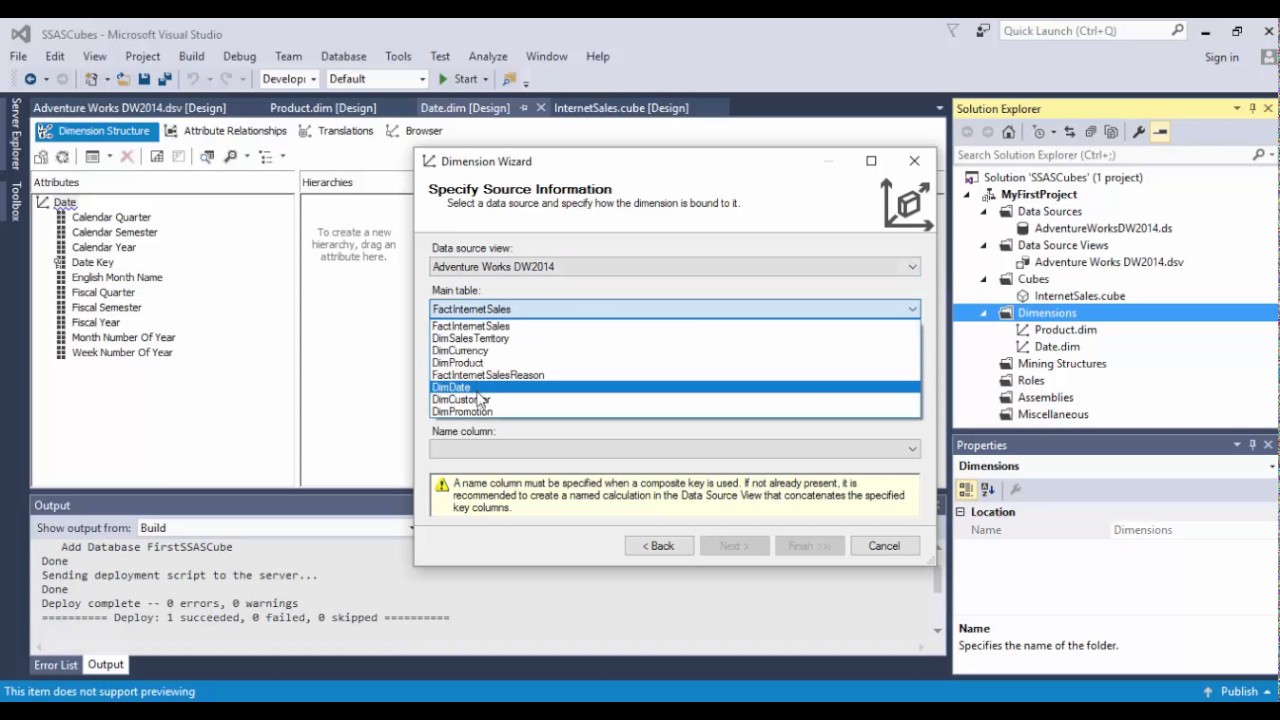Viewport: 1280px width, 720px height.
Task: Collapse Data Sources folder arrow
Action: 983,212
